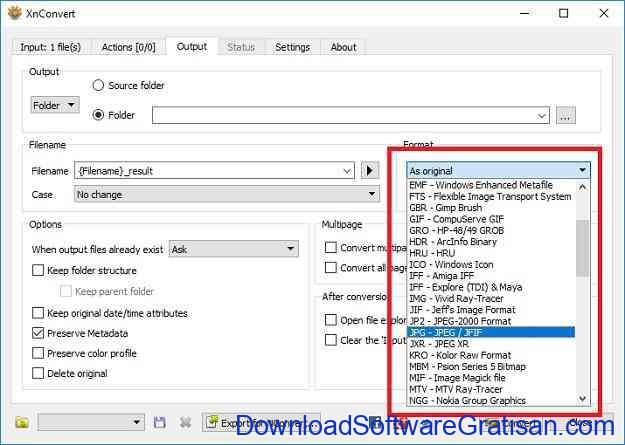The height and width of the screenshot is (445, 625).
Task: Click the XnConvert application logo icon
Action: (14, 13)
